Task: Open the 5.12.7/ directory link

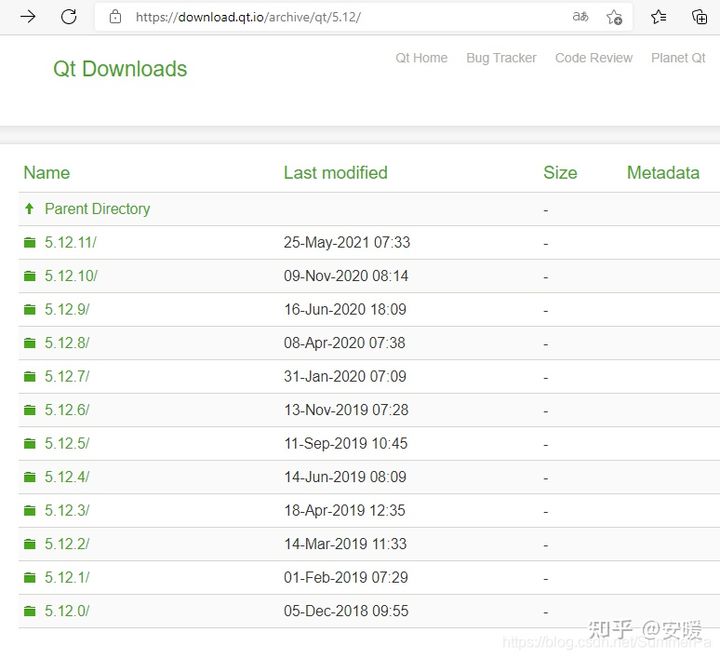Action: 67,377
